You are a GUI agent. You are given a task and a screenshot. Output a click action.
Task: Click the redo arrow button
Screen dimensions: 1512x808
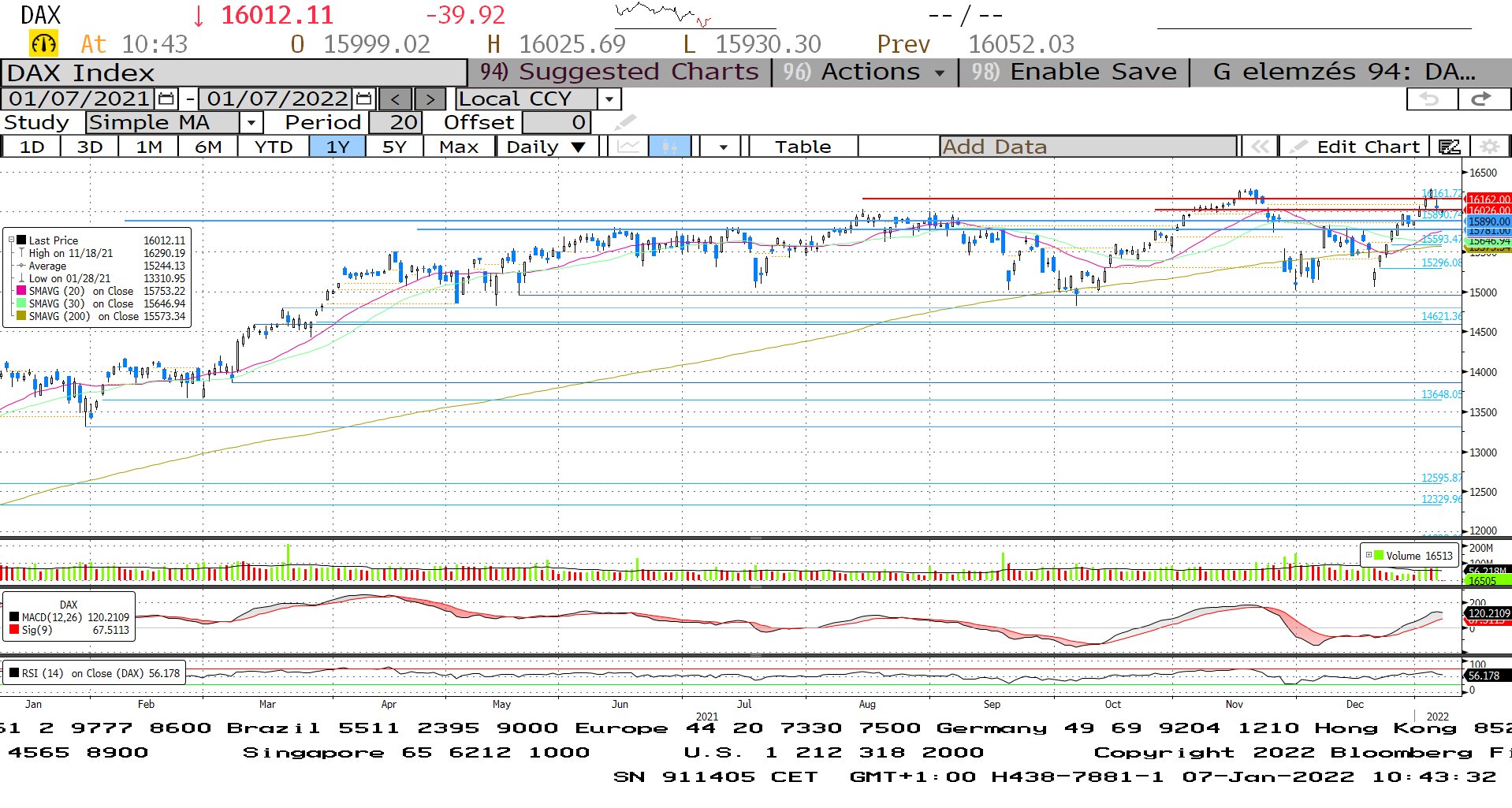click(1483, 99)
